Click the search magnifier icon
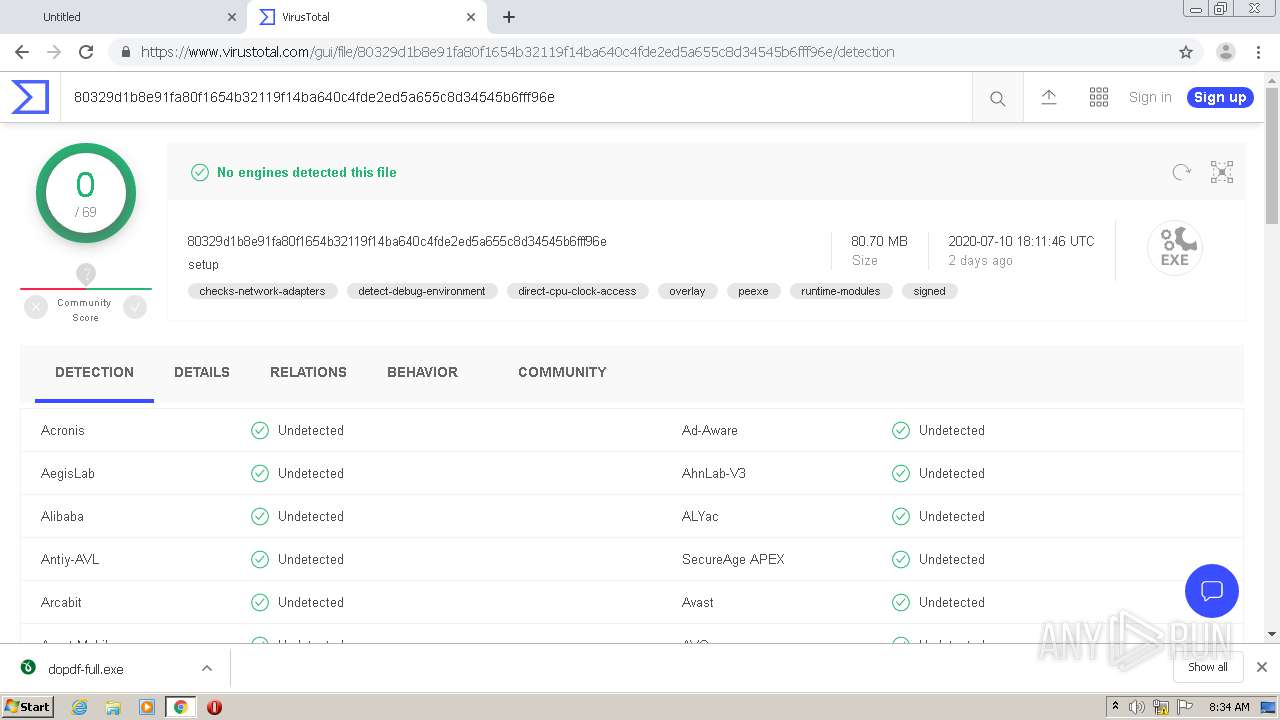The image size is (1280, 720). (x=997, y=98)
